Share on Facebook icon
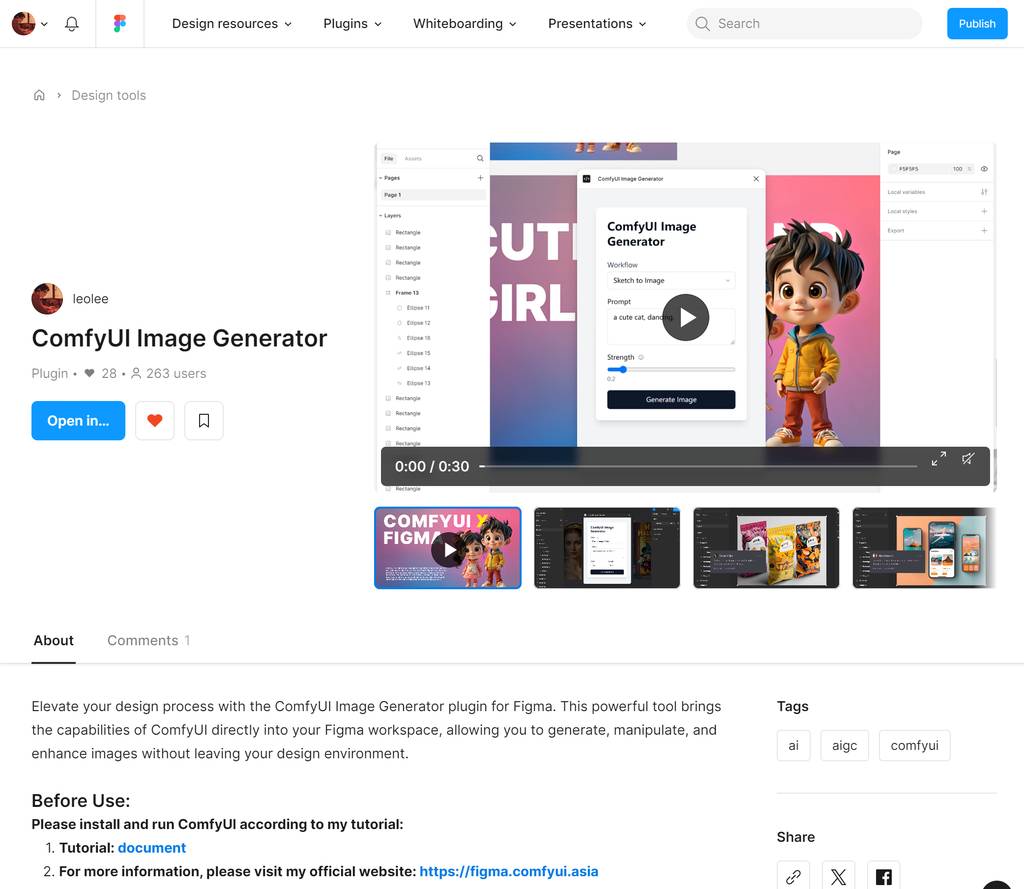This screenshot has width=1024, height=889. pyautogui.click(x=883, y=877)
